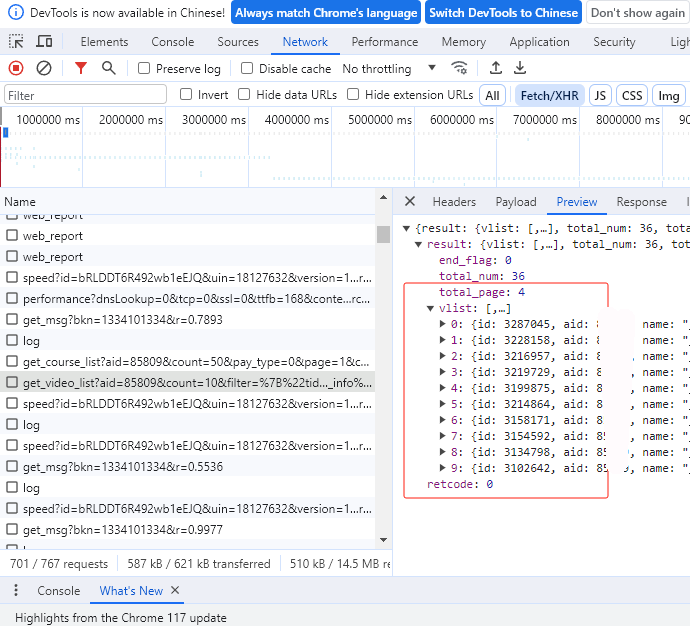Close the What's New drawer tab
Screen dimensions: 690x626
coord(175,590)
